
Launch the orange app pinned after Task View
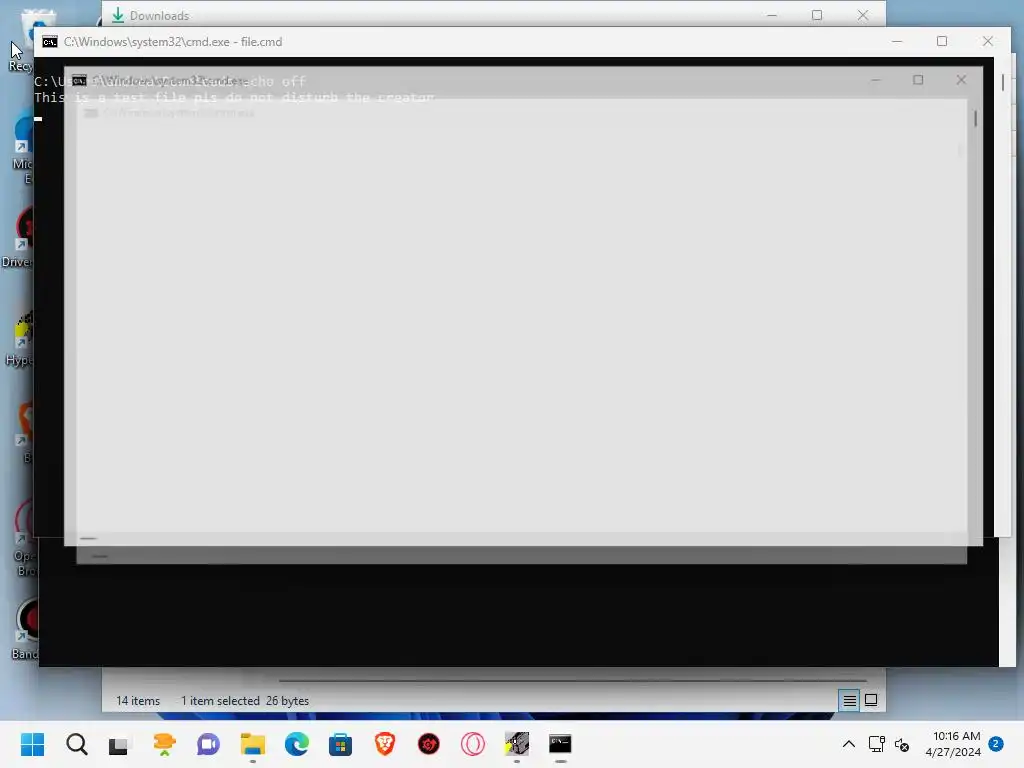click(x=164, y=744)
